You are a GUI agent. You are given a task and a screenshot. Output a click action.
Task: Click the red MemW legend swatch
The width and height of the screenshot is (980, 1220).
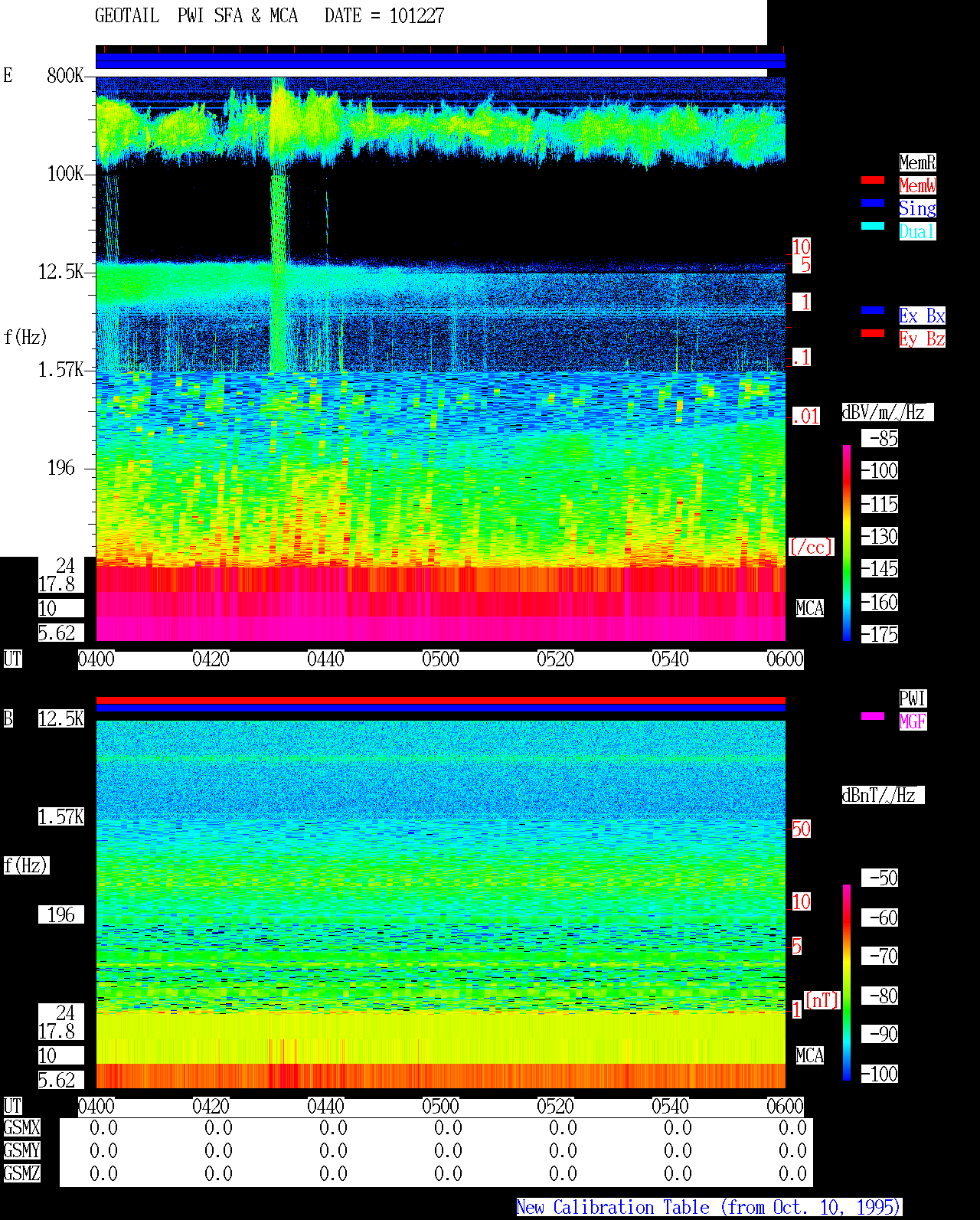(x=873, y=180)
